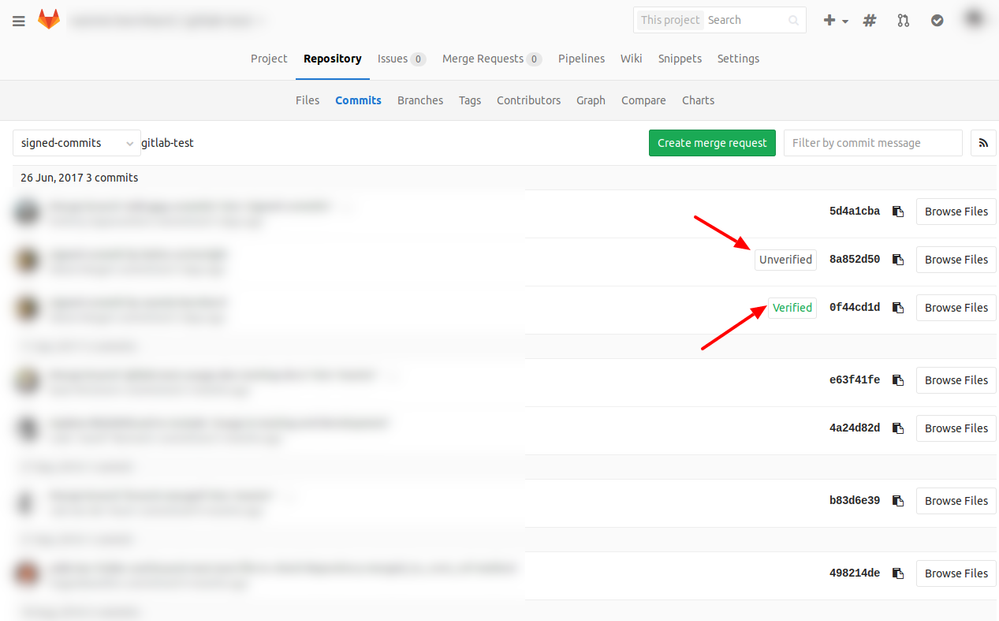This screenshot has width=999, height=621.
Task: Copy commit SHA 4a24d82d to clipboard
Action: pos(898,428)
